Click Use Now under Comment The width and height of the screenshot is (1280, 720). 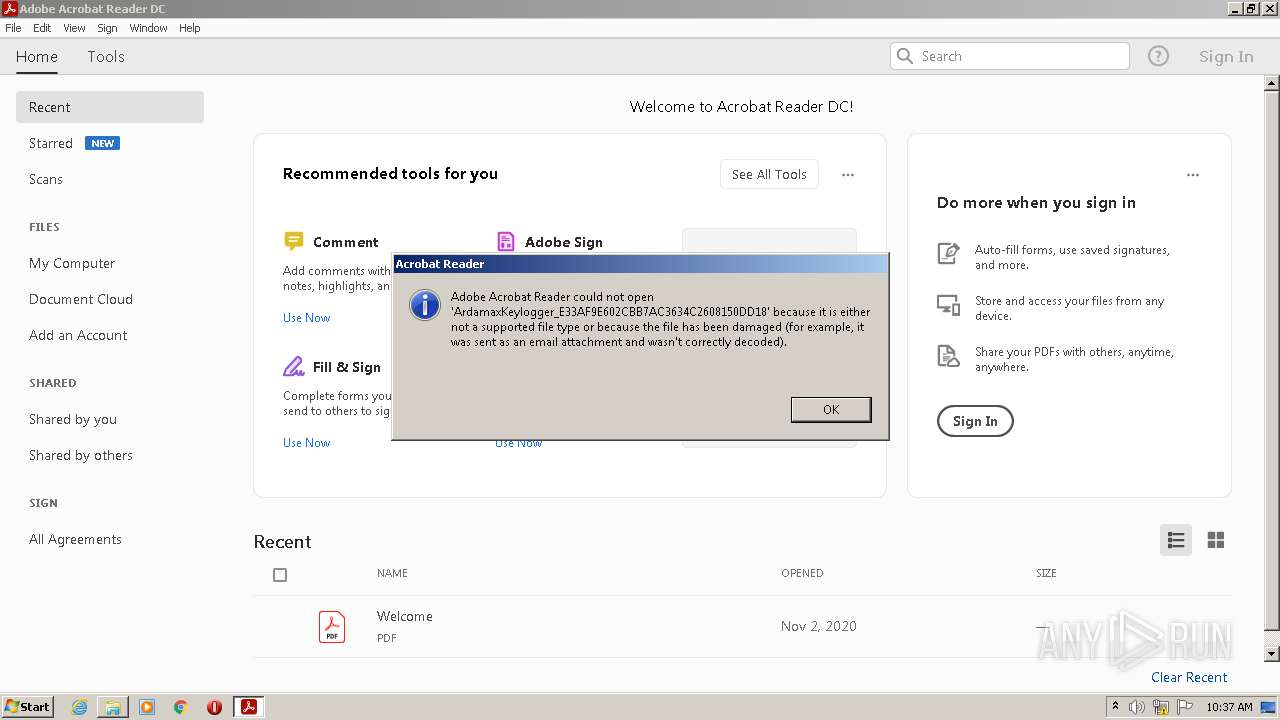(306, 318)
